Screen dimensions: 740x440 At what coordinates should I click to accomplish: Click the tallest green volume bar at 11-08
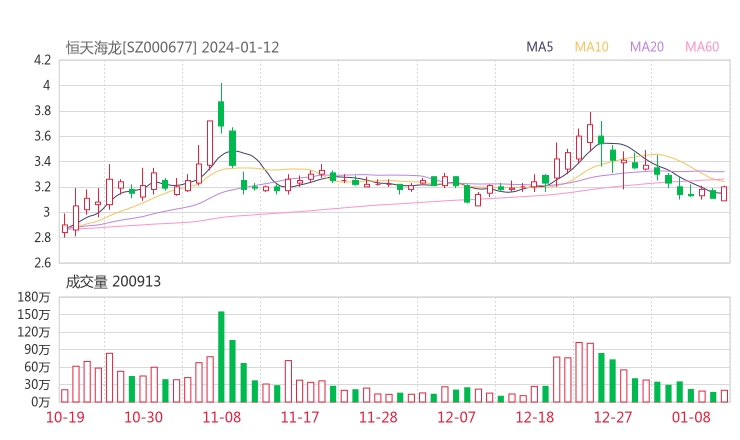(x=221, y=357)
